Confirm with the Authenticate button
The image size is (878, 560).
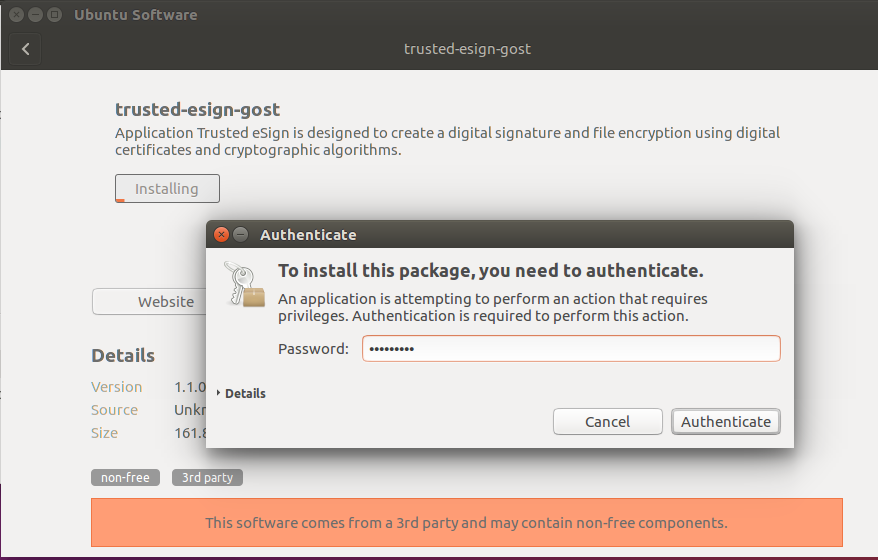click(x=725, y=422)
